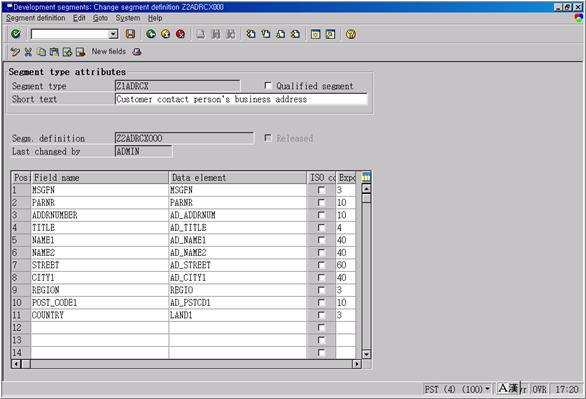Open the Segment definition menu
Screen dimensions: 586x399
tap(36, 18)
